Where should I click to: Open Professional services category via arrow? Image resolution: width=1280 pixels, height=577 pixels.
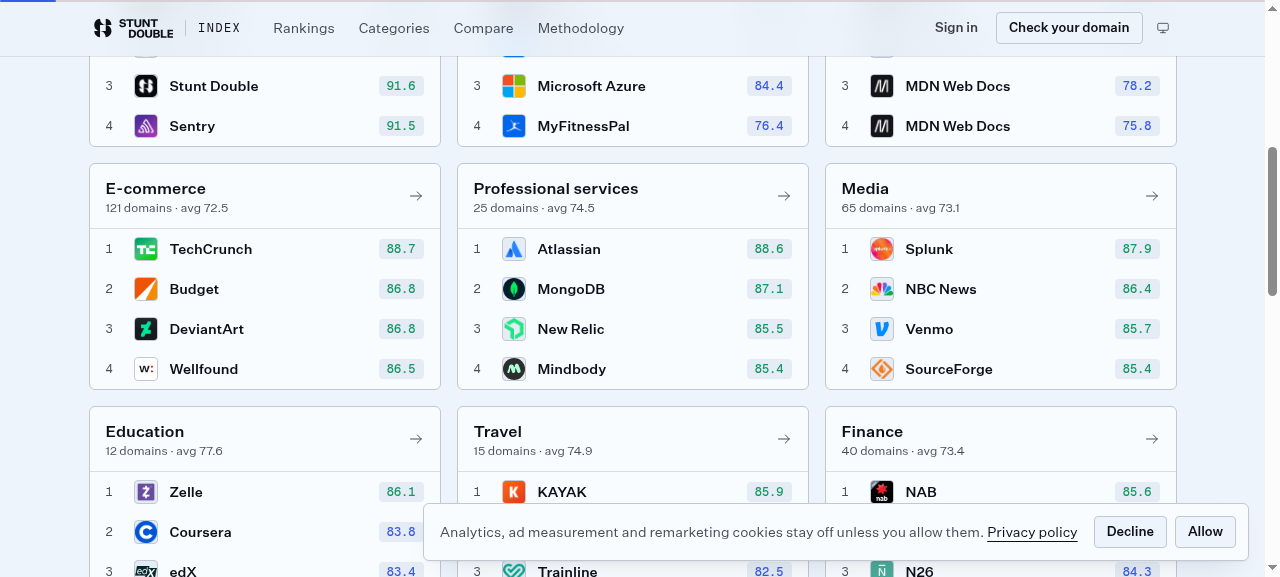point(784,196)
